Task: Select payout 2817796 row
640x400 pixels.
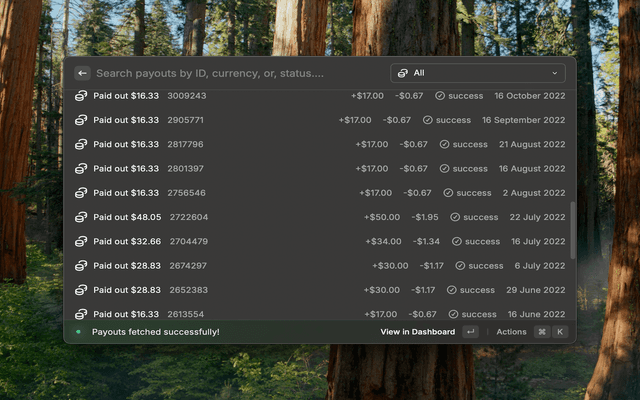Action: [x=320, y=144]
